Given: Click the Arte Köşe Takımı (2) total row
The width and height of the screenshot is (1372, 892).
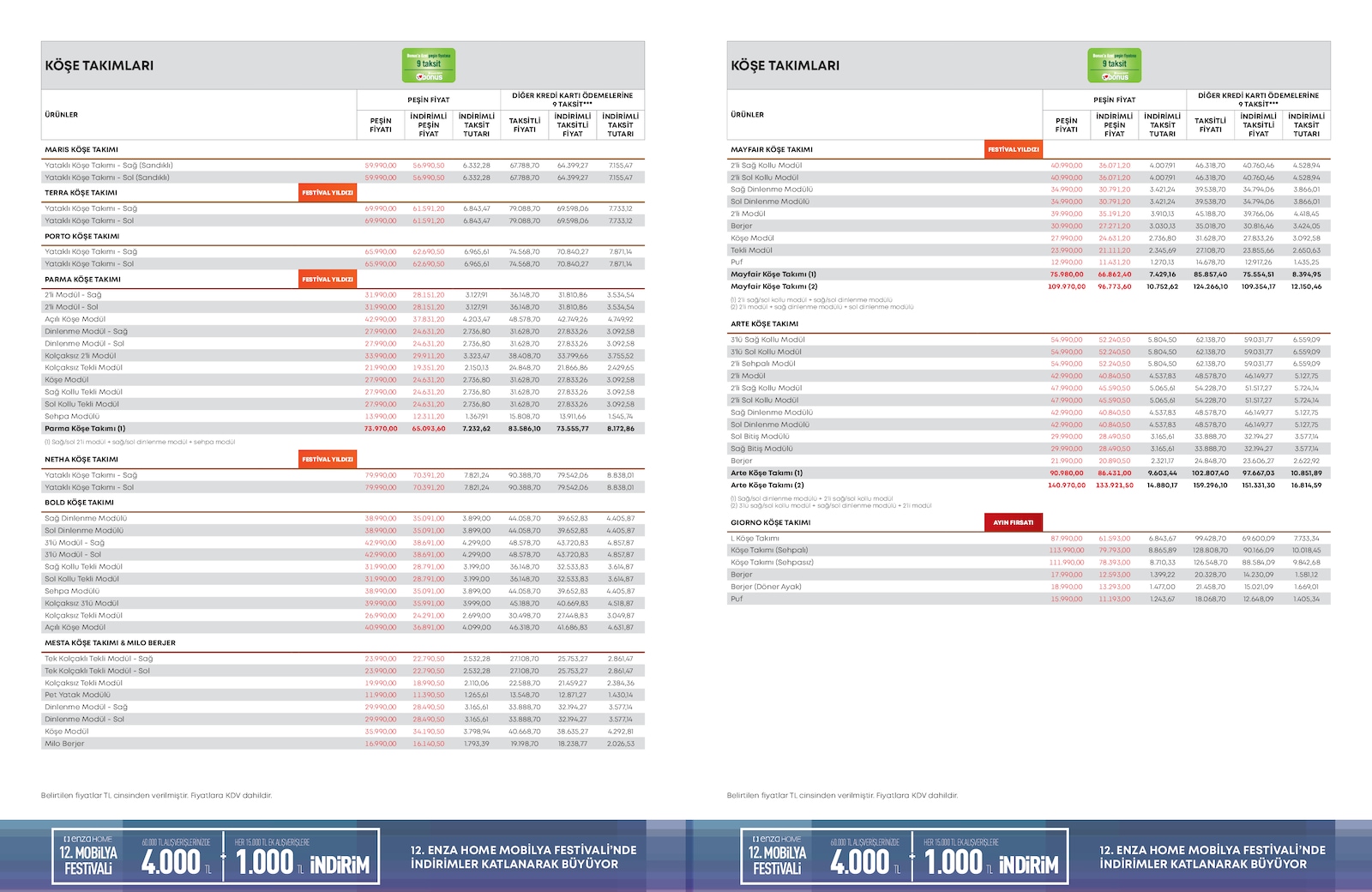Looking at the screenshot, I should 1029,485.
